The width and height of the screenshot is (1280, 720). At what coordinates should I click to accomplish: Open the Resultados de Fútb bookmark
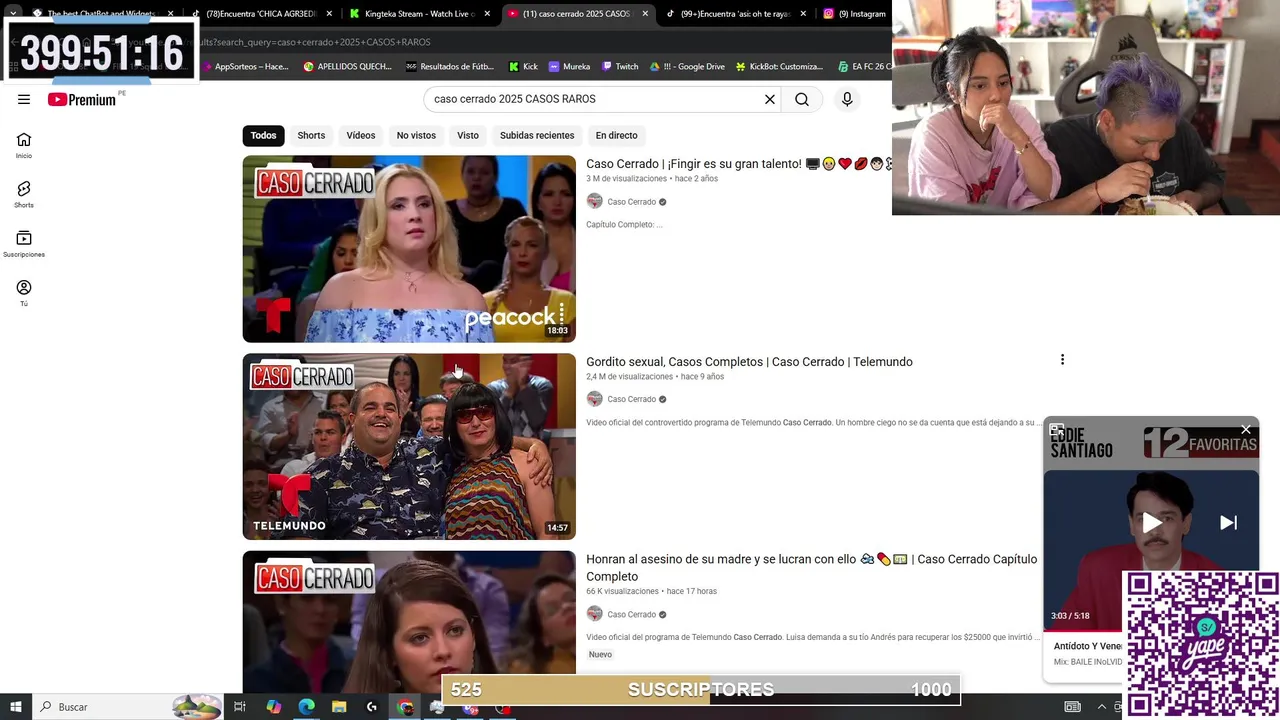tap(450, 66)
